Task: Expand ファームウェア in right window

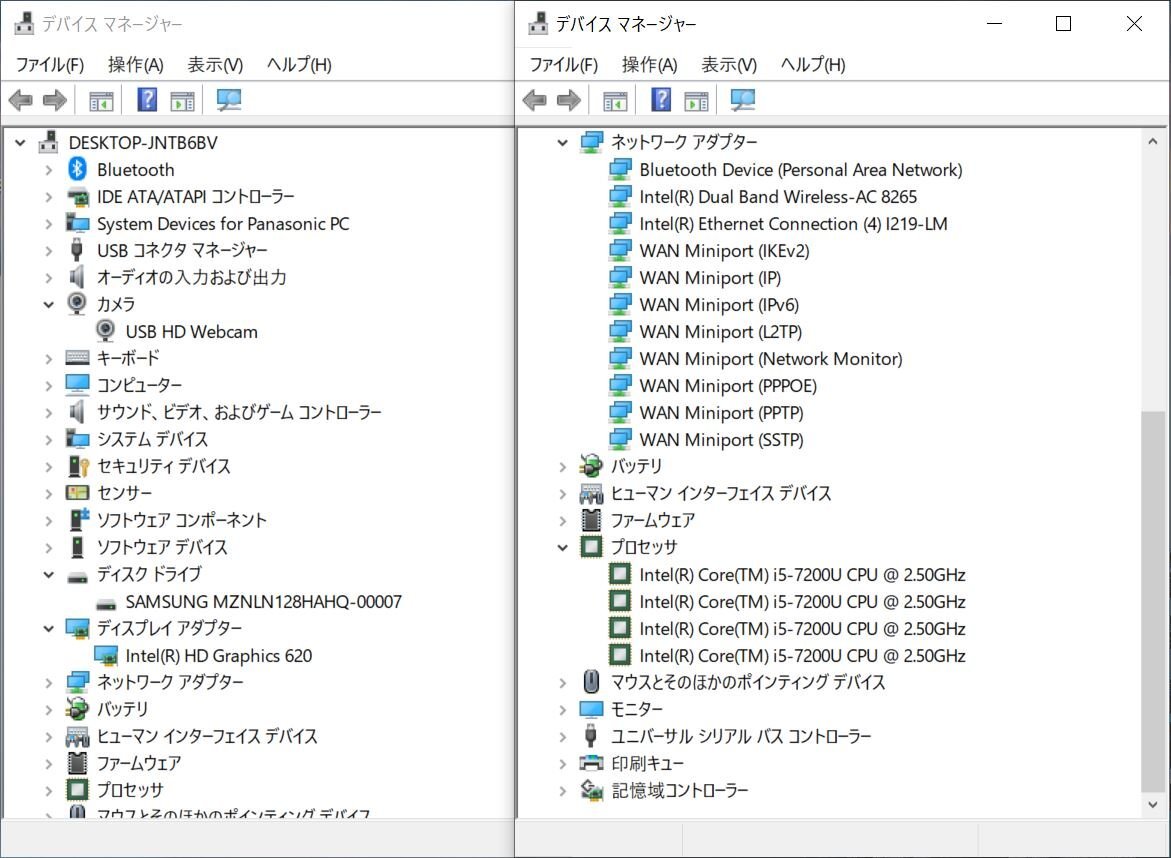Action: [x=562, y=520]
